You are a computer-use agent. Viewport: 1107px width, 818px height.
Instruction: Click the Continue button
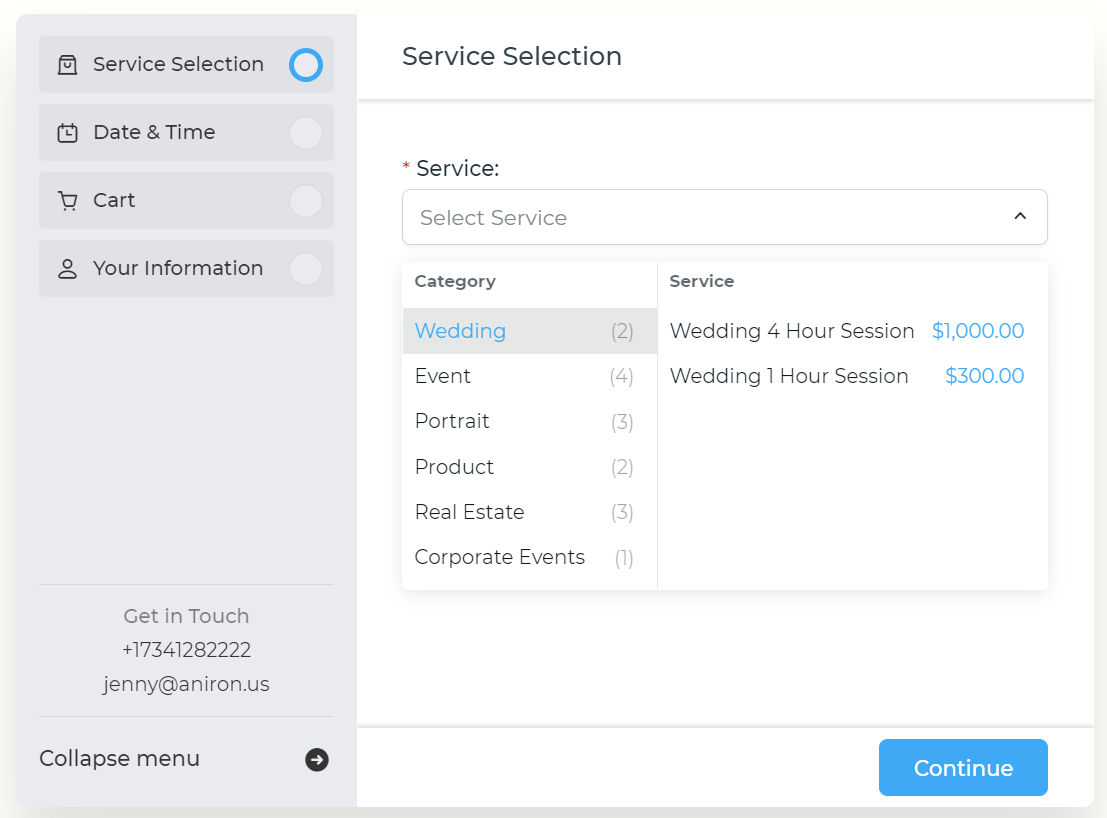click(963, 767)
